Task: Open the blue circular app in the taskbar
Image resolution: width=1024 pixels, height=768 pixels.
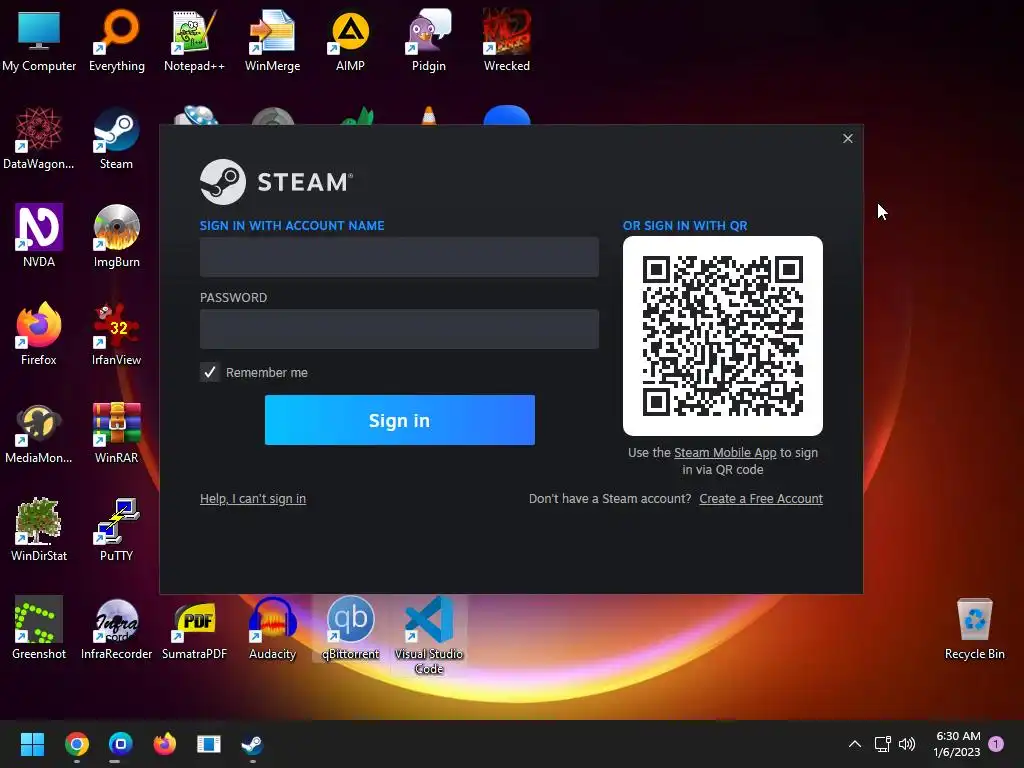Action: pyautogui.click(x=120, y=744)
